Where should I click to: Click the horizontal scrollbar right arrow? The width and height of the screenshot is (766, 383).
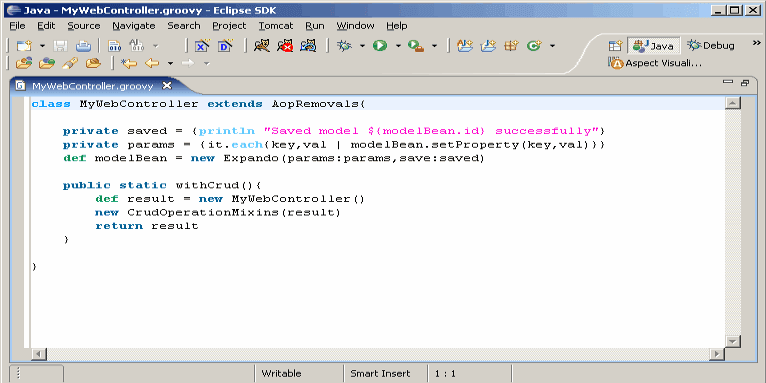[717, 354]
